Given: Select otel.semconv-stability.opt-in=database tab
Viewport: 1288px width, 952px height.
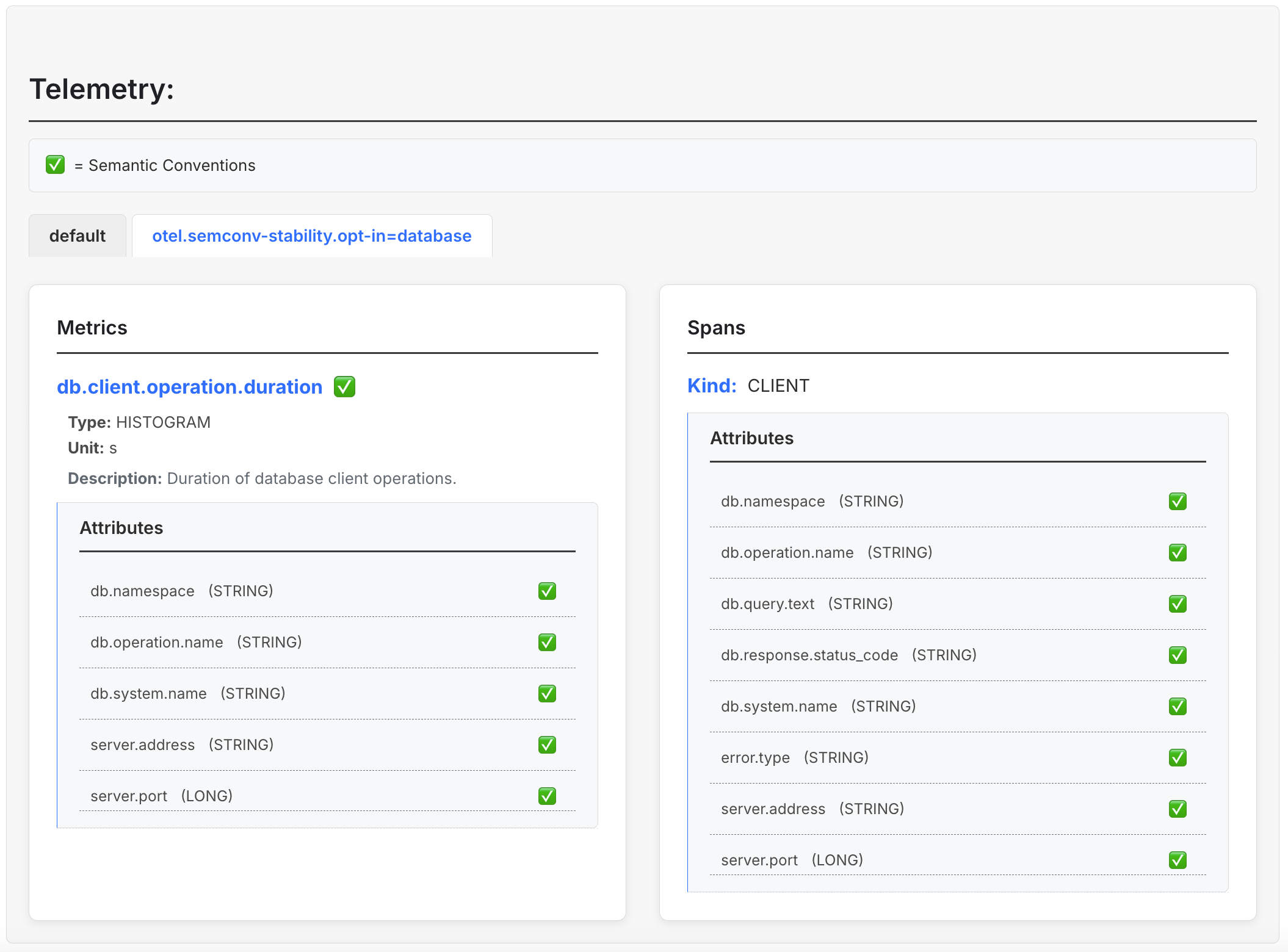Looking at the screenshot, I should 311,236.
